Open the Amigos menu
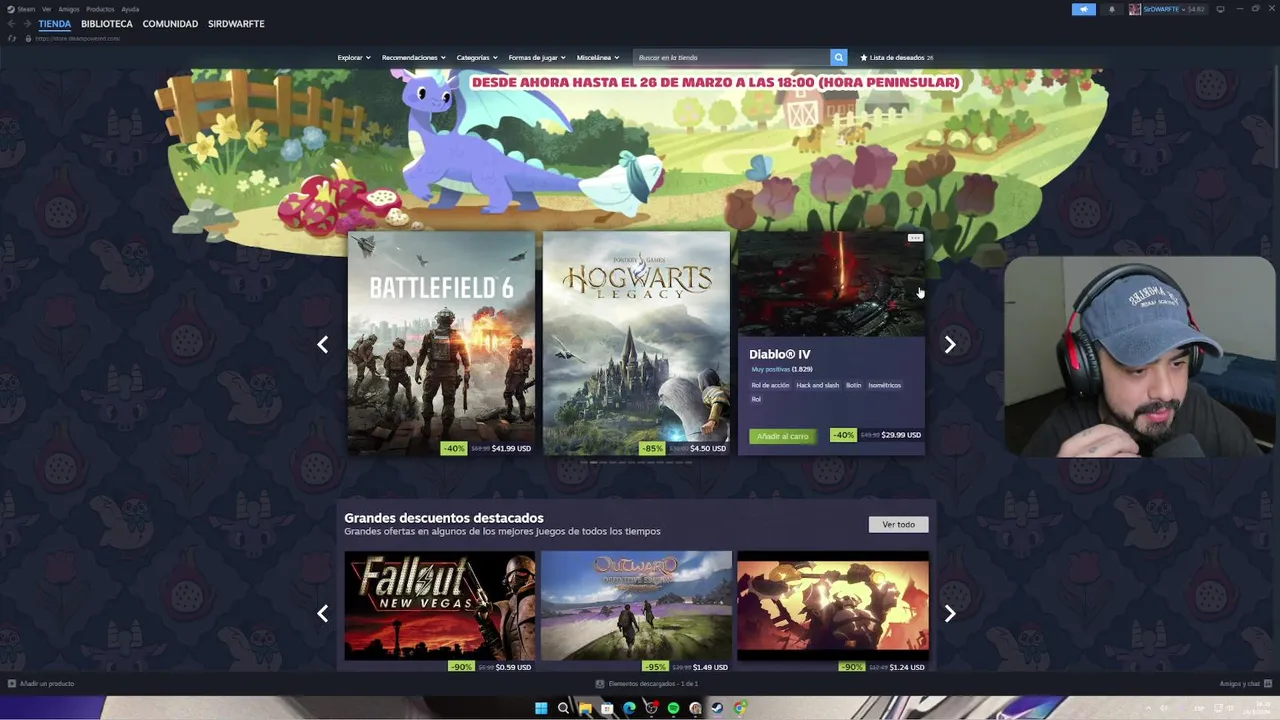Viewport: 1280px width, 720px height. [x=68, y=9]
